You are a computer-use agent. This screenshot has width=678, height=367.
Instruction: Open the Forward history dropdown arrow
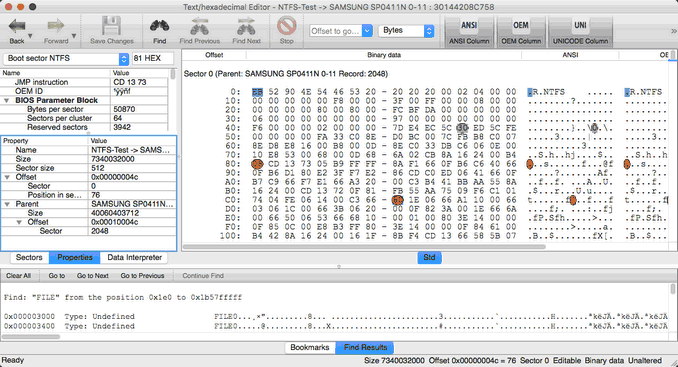tap(74, 36)
